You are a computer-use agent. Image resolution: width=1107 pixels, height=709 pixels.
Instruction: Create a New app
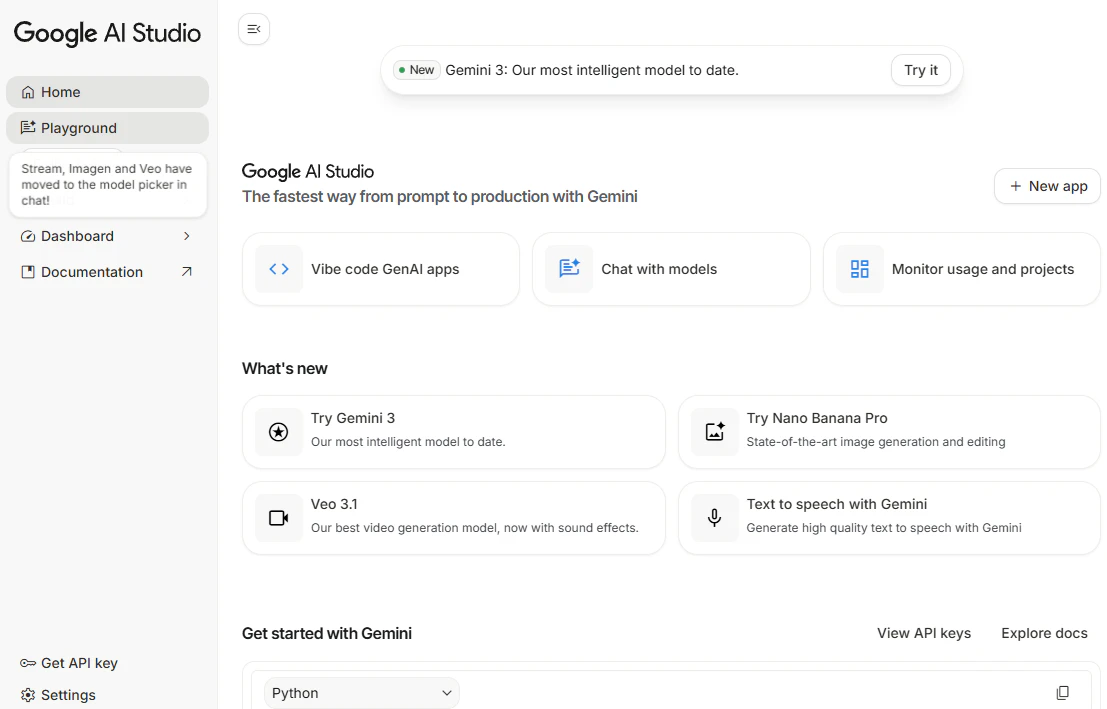pos(1048,186)
